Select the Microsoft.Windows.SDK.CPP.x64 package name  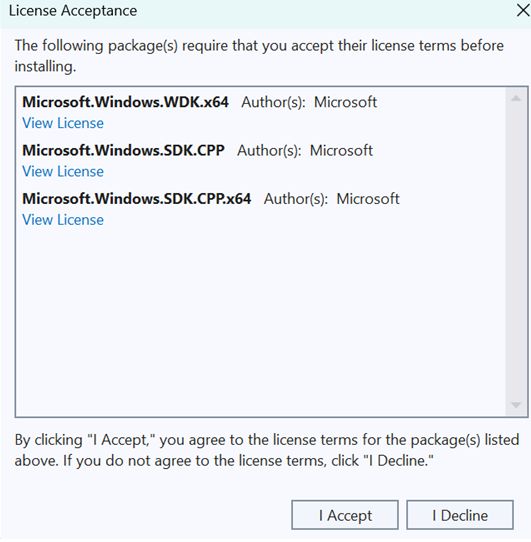pyautogui.click(x=137, y=199)
